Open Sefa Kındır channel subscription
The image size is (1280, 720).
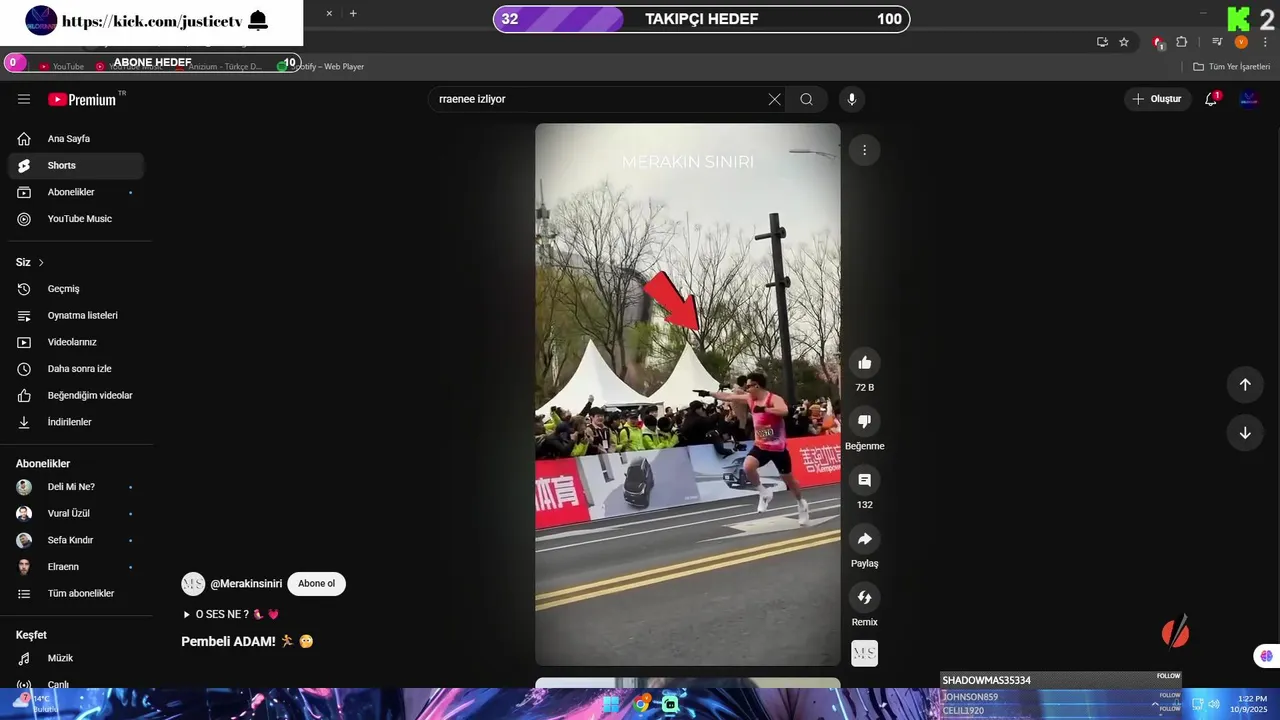pos(76,540)
